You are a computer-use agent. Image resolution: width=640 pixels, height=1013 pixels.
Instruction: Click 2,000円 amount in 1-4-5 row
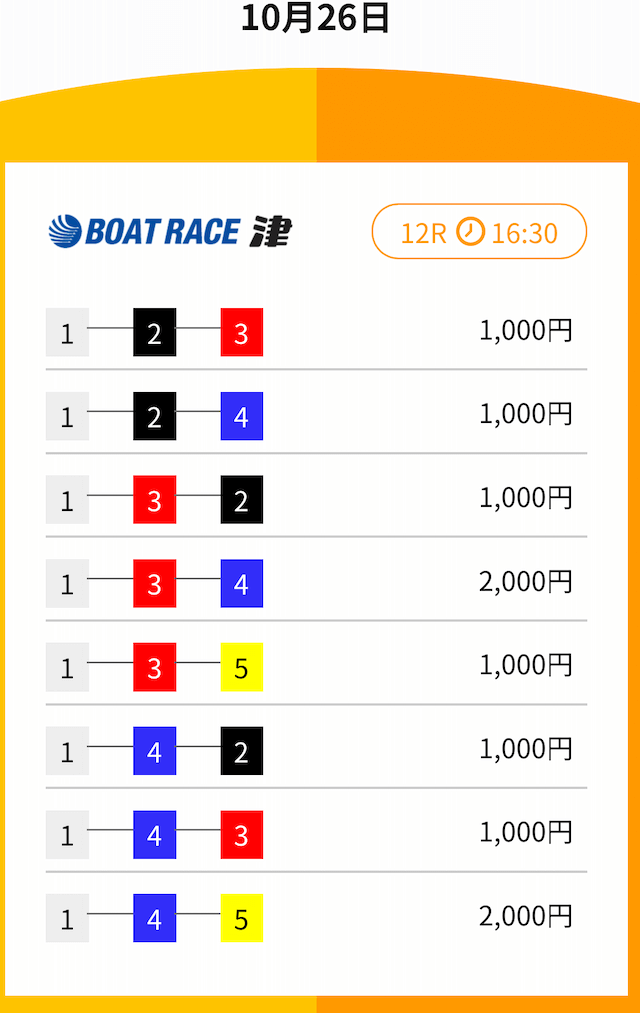[526, 916]
